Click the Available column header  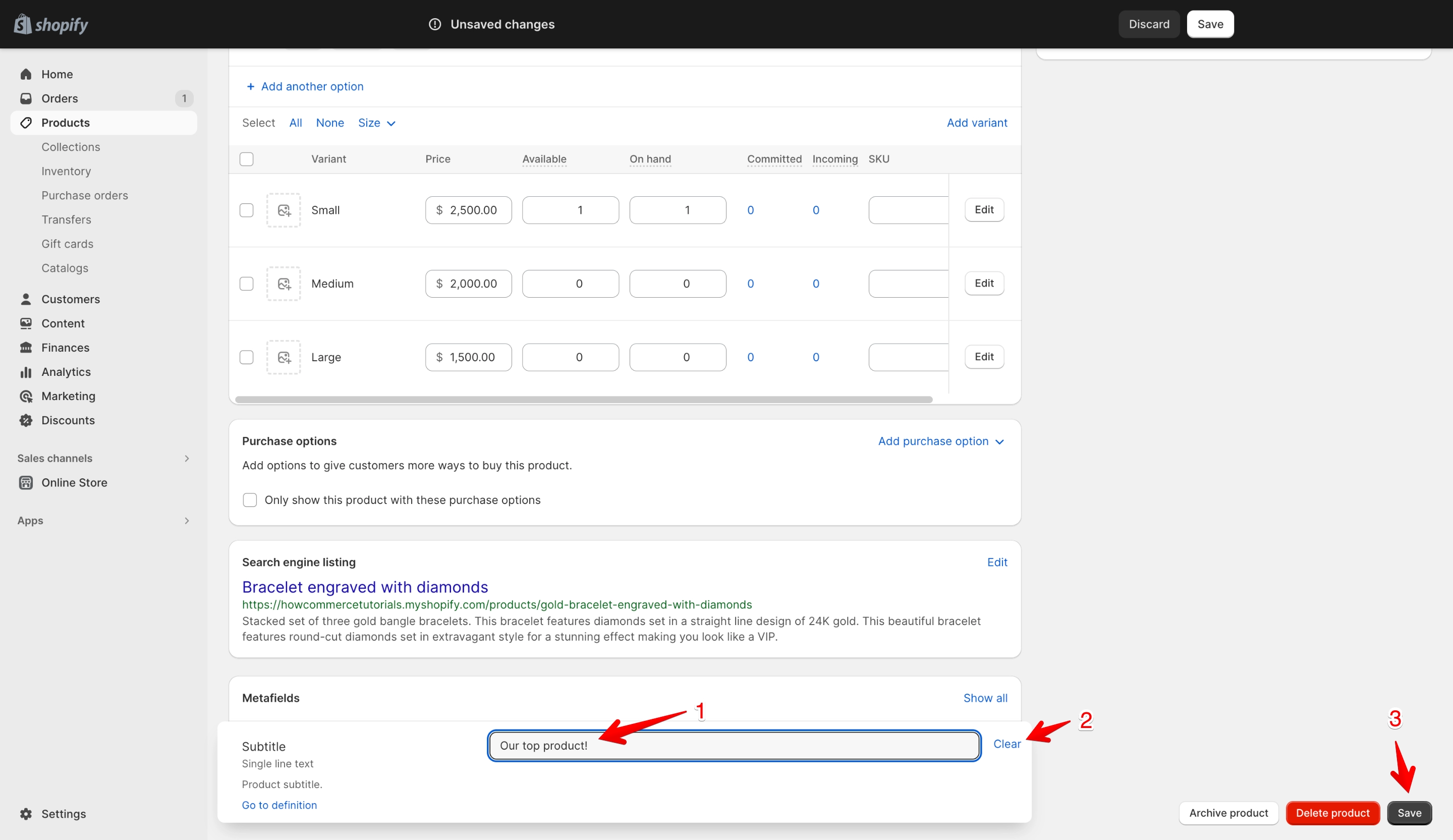tap(544, 159)
